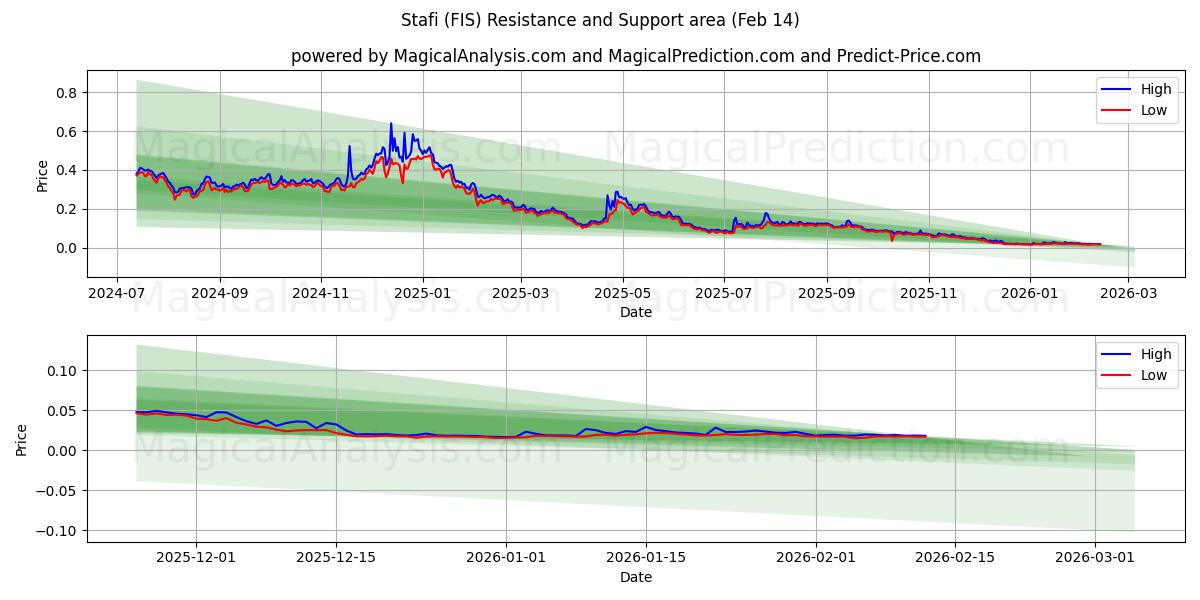Click the '2025-05' x-axis tick label

coord(623,293)
